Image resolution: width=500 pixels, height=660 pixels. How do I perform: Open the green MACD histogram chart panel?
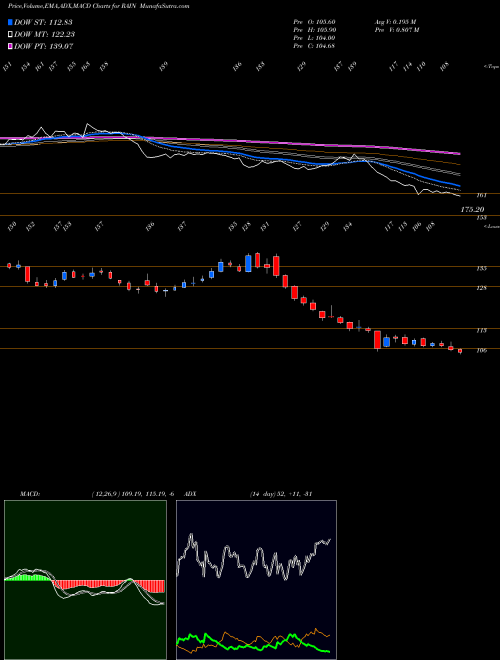click(85, 580)
